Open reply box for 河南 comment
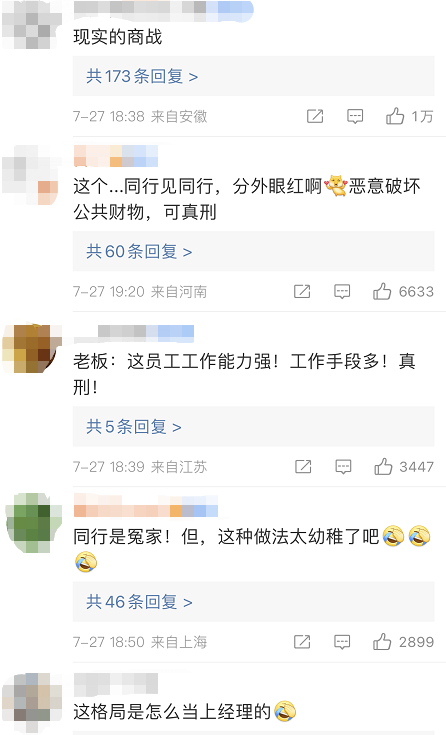The image size is (446, 735). point(342,292)
